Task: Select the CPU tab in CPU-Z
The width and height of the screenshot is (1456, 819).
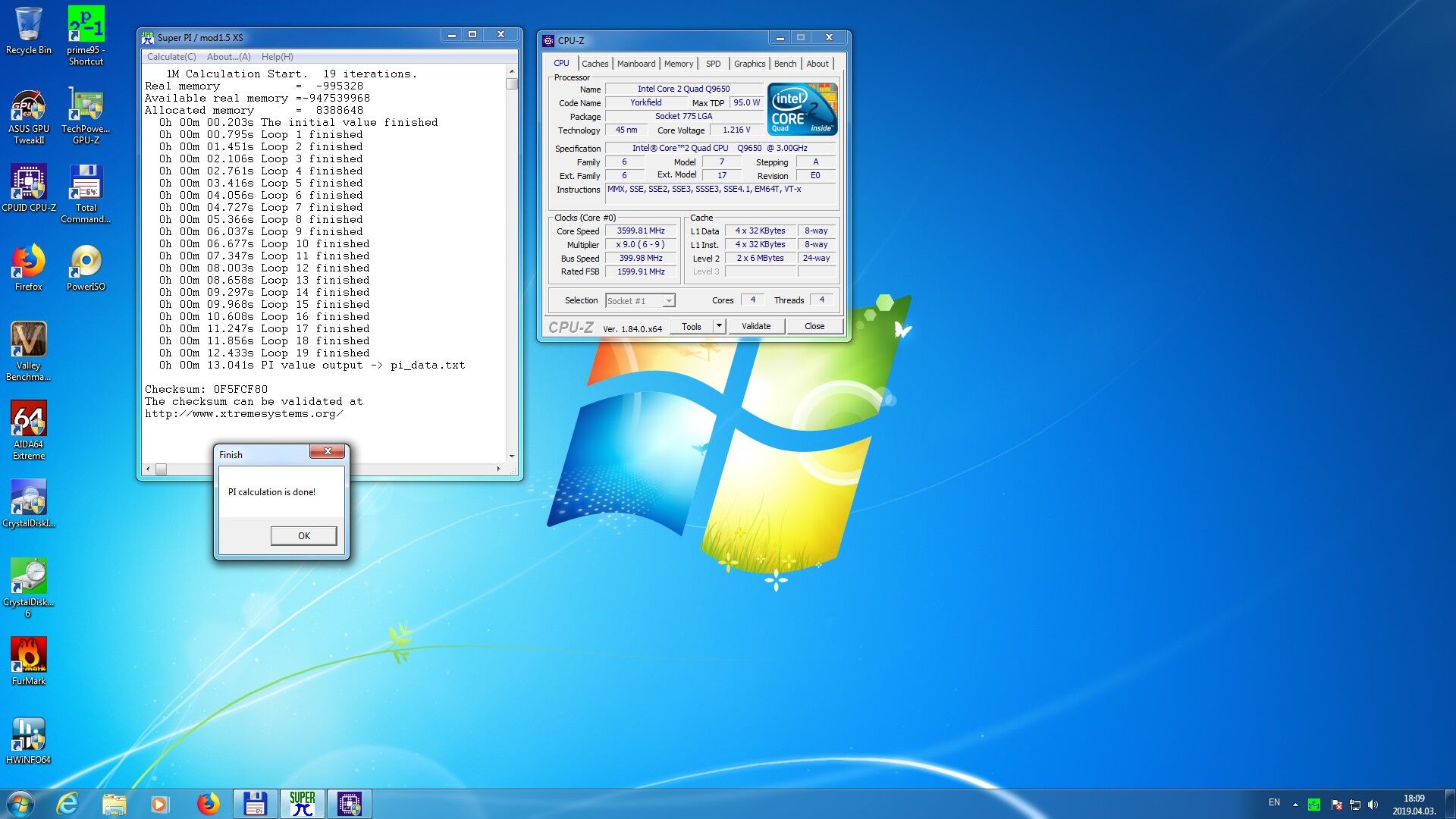Action: pyautogui.click(x=561, y=63)
